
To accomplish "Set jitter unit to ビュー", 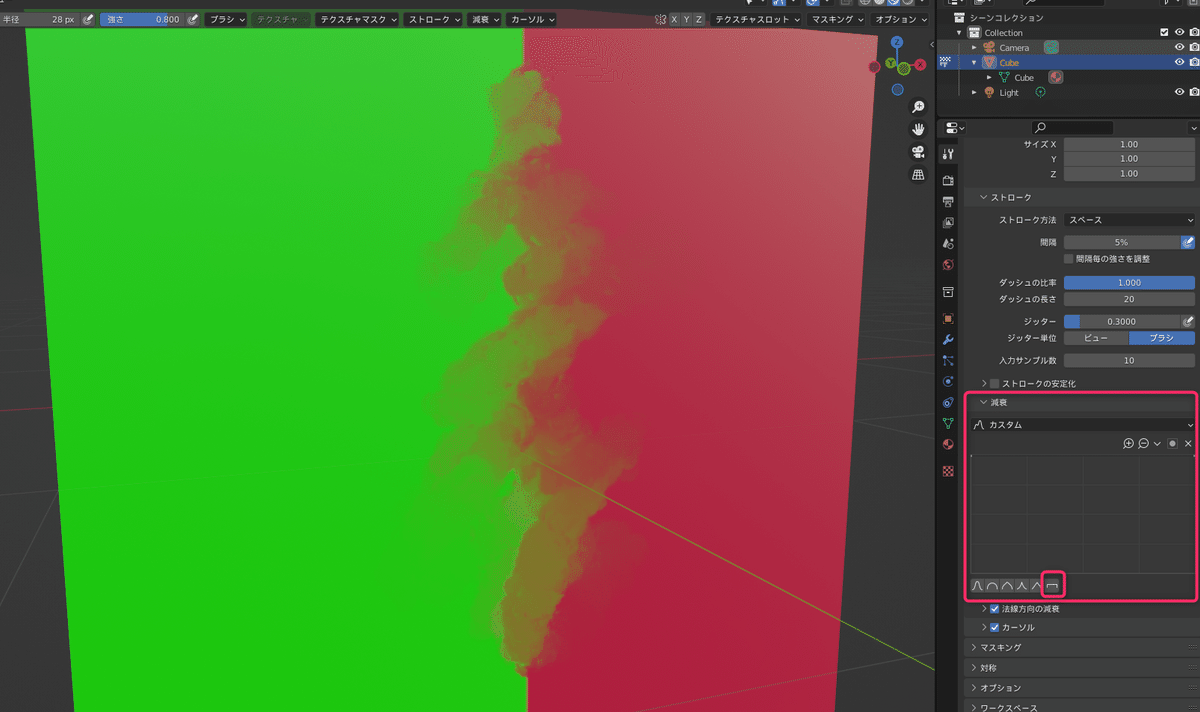I will (1096, 338).
